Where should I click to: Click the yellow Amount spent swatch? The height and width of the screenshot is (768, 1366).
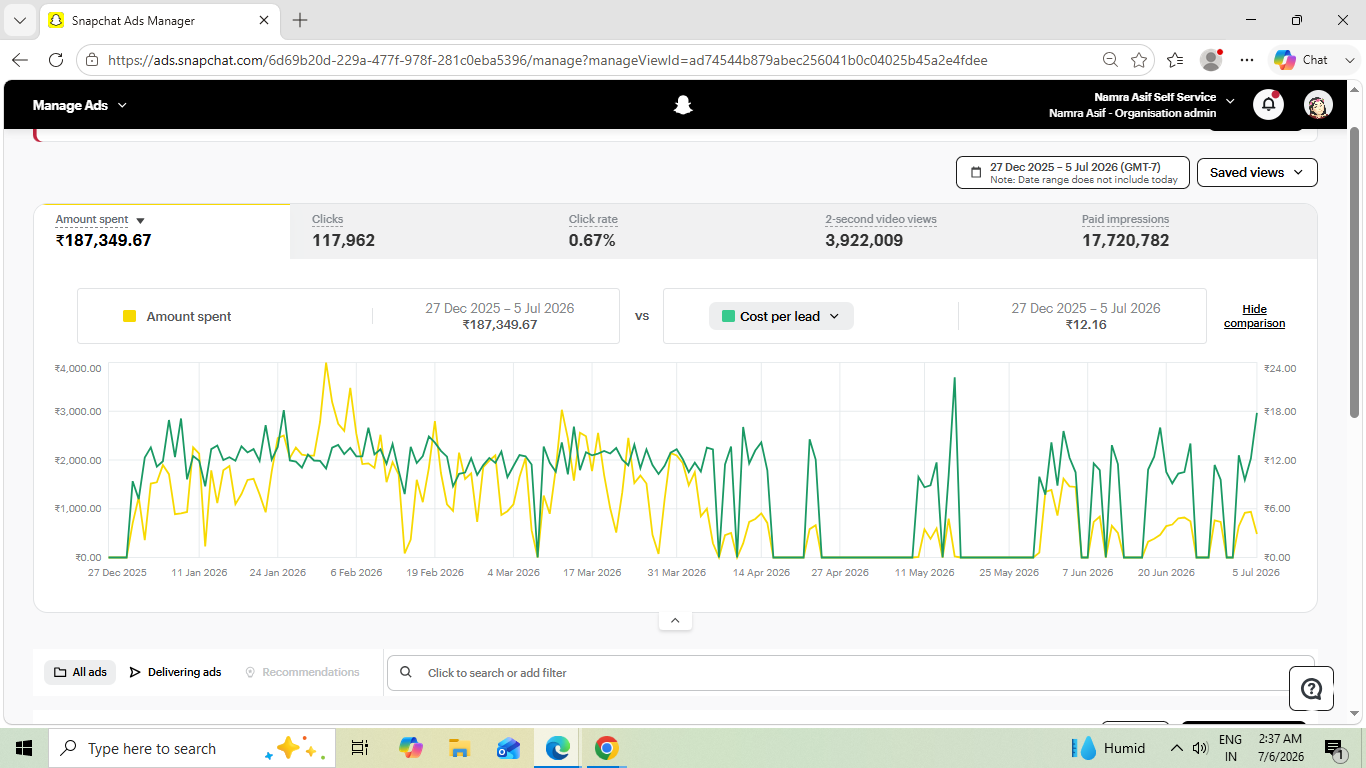click(129, 316)
